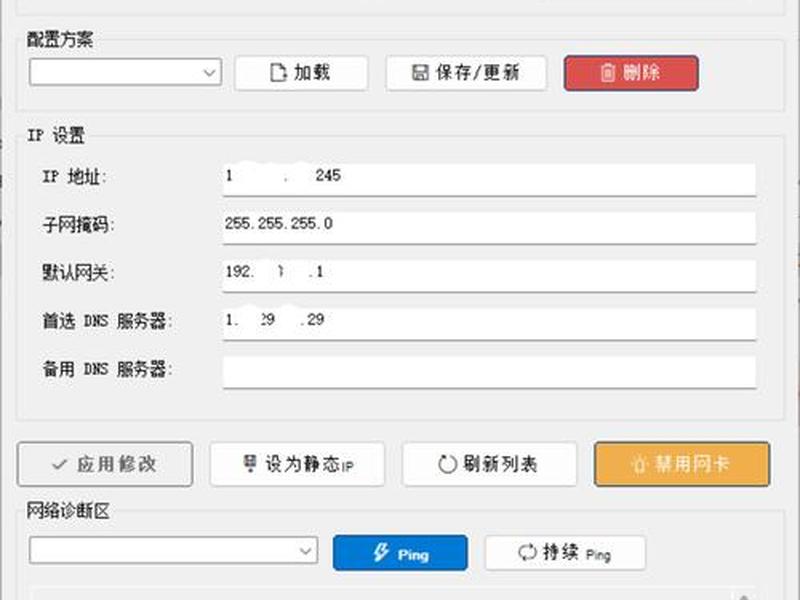Click the IP 地址 input field
The width and height of the screenshot is (800, 600).
[489, 179]
